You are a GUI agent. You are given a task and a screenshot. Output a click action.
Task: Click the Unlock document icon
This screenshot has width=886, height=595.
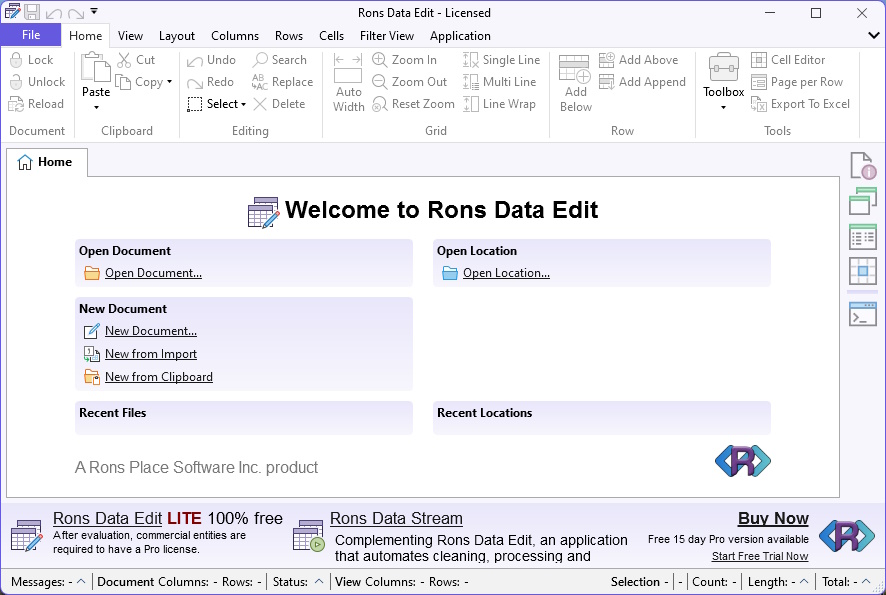tap(16, 82)
